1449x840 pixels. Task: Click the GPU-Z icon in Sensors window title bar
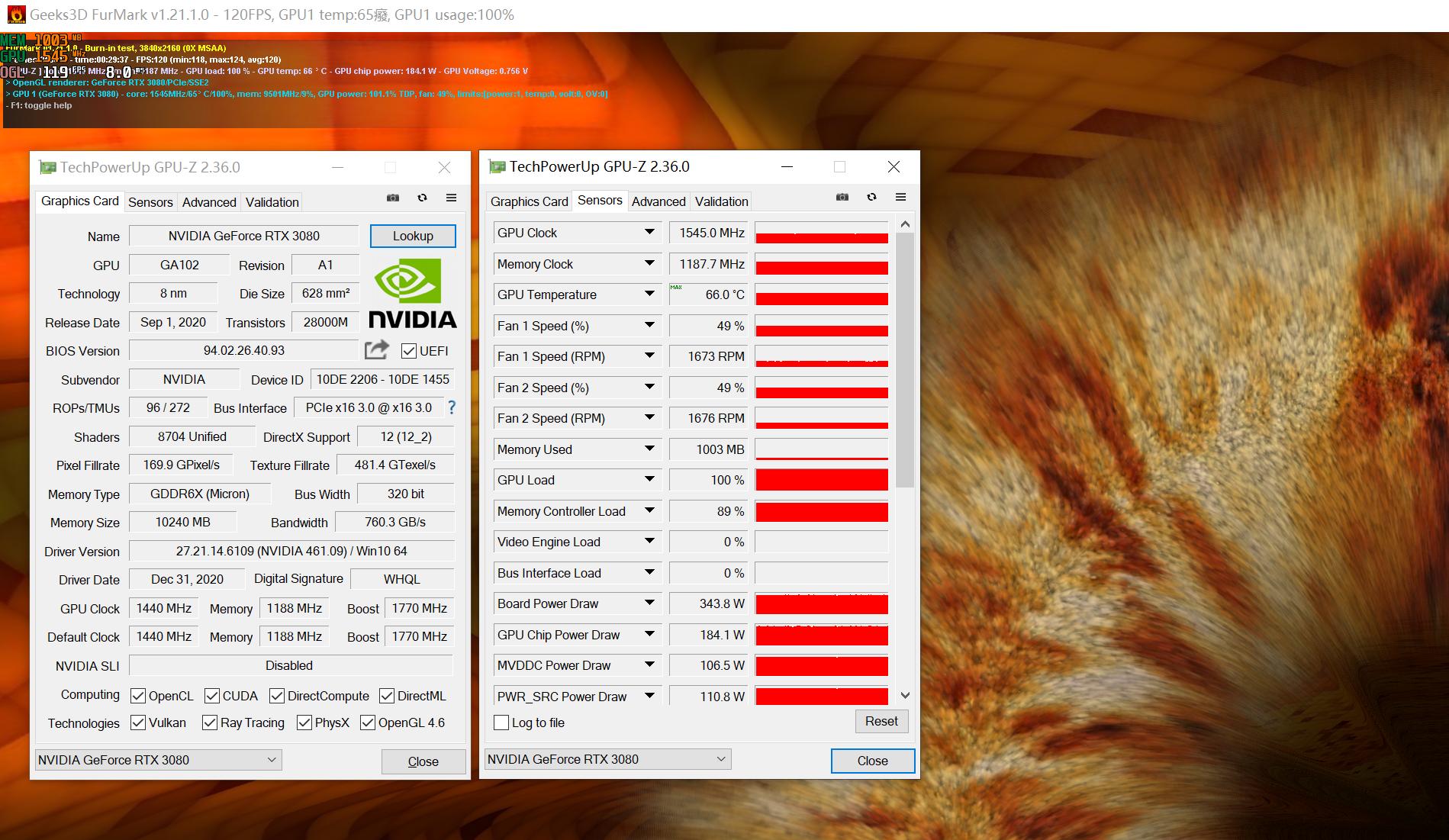coord(497,166)
